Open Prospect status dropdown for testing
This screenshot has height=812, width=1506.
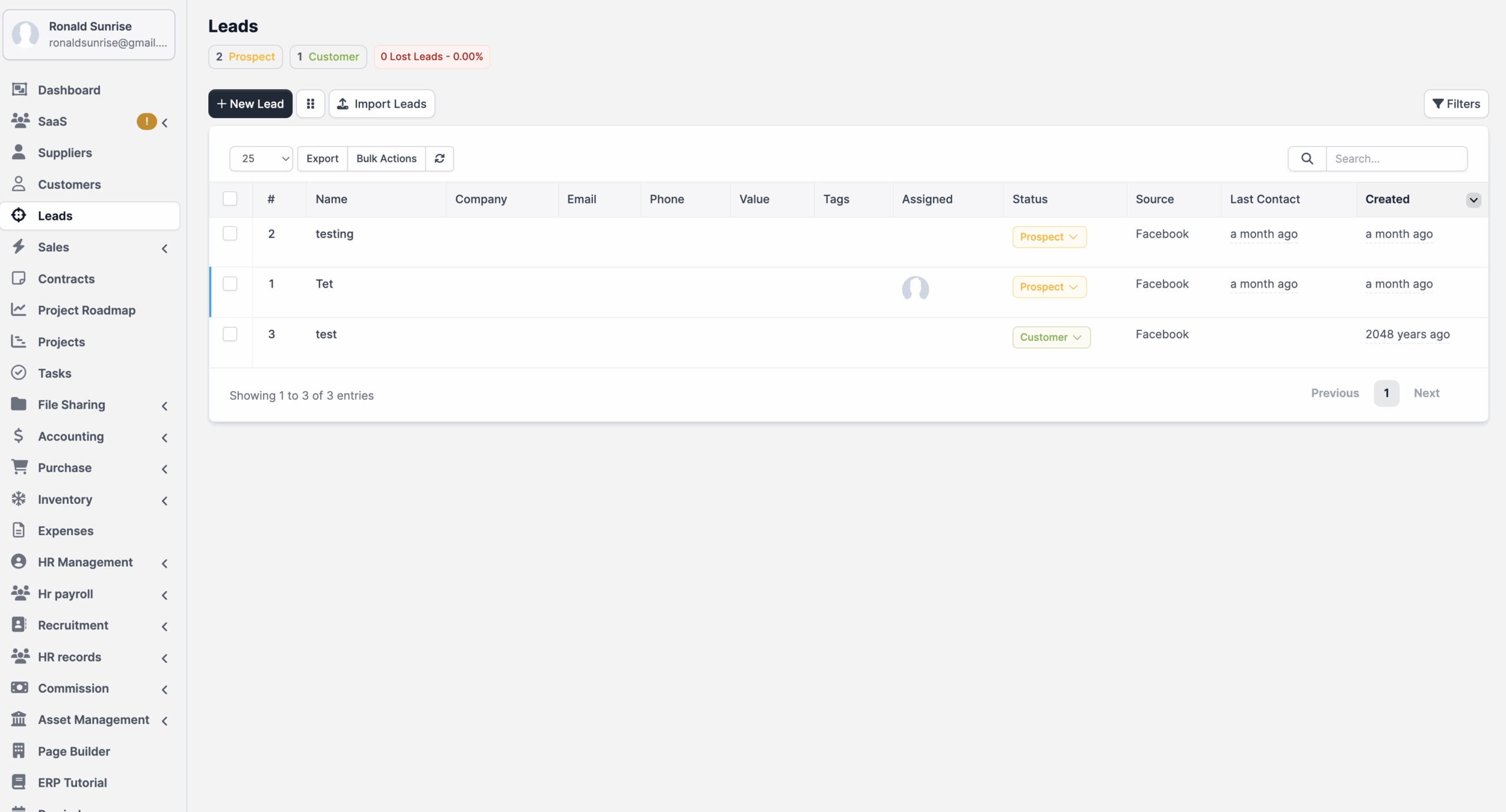1049,237
